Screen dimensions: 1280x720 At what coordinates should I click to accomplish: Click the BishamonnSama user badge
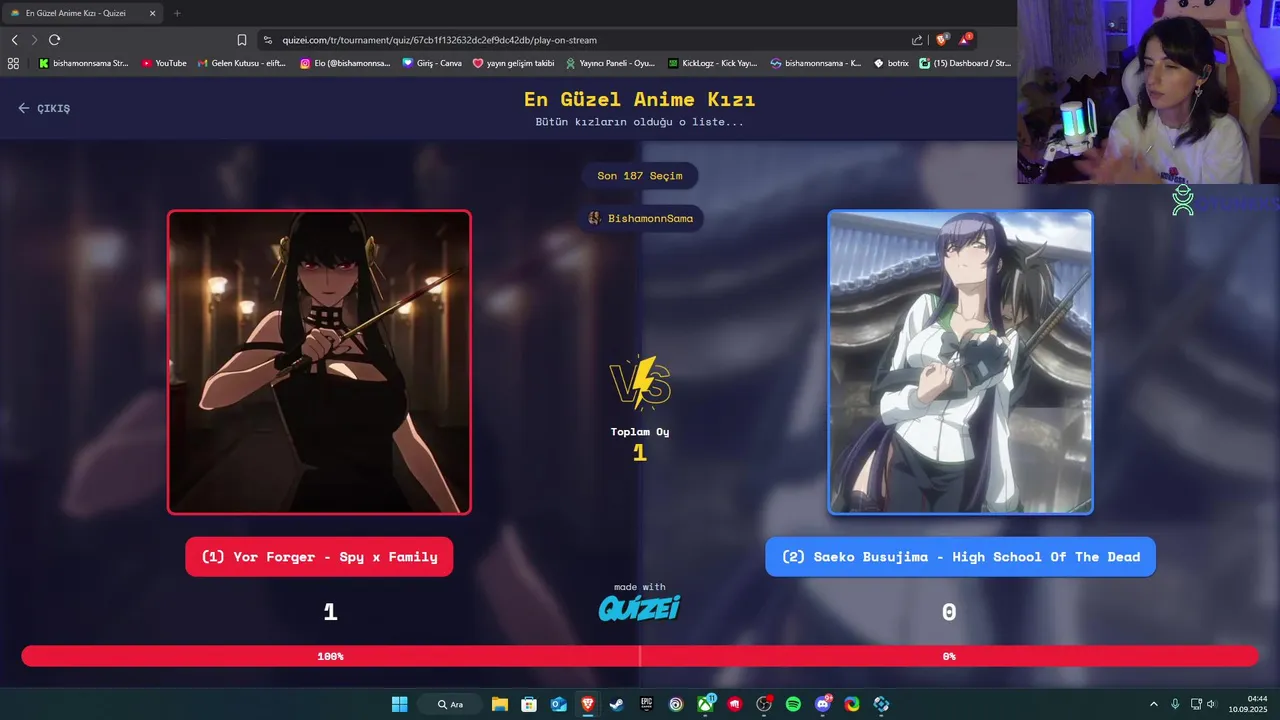click(x=640, y=218)
